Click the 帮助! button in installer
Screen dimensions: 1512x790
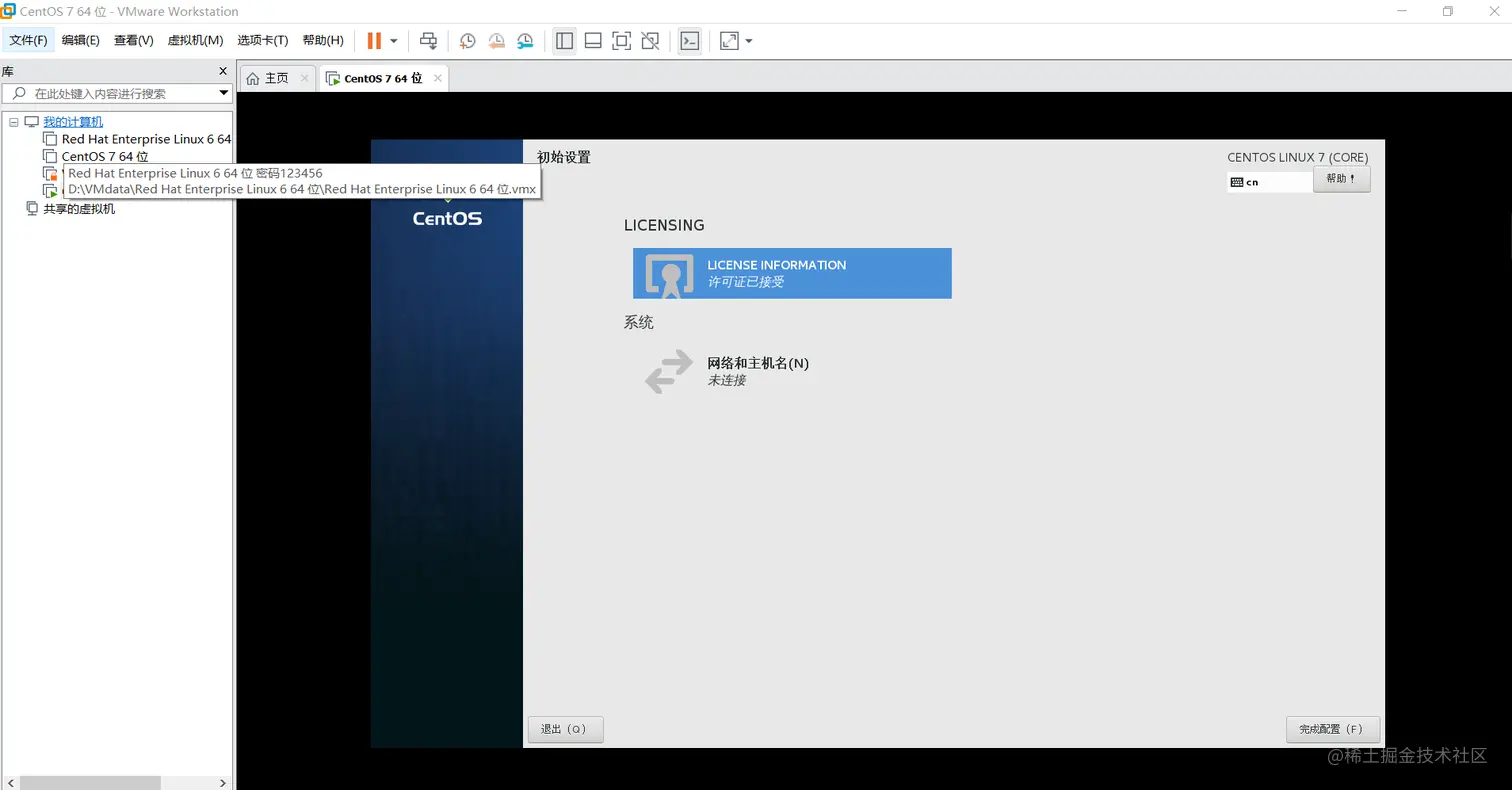(1341, 179)
